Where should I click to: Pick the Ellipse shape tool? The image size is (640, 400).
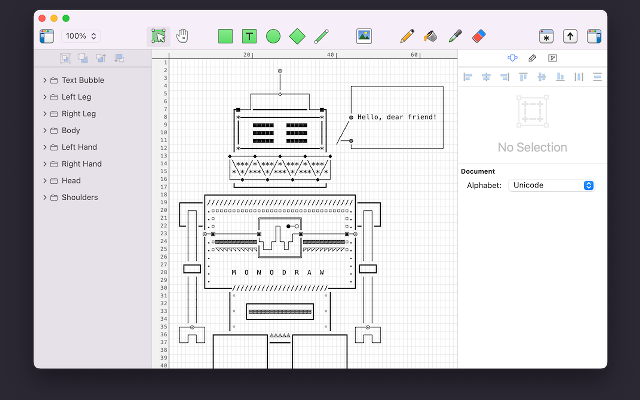pyautogui.click(x=273, y=36)
